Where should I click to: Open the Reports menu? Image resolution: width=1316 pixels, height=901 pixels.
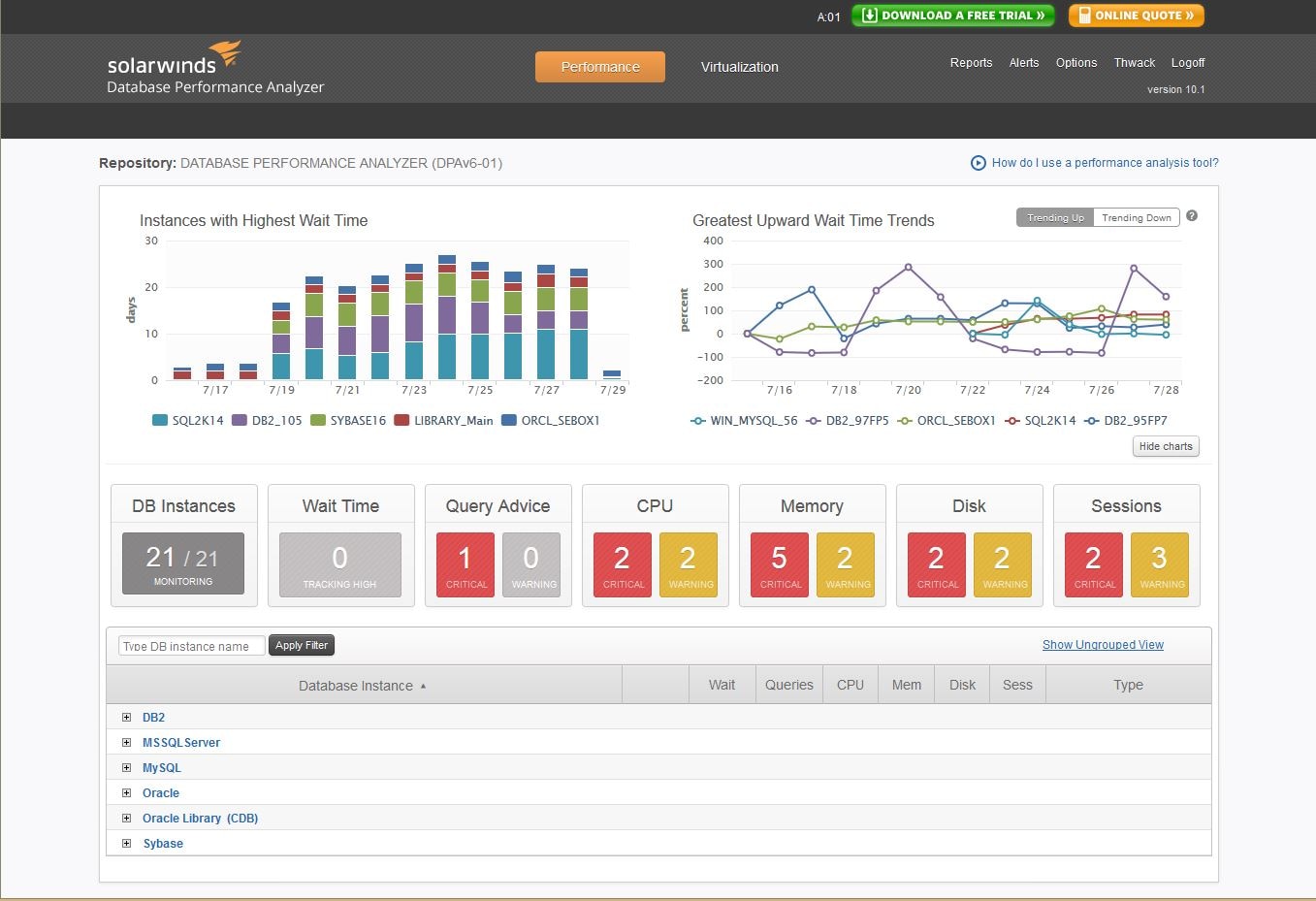coord(971,63)
